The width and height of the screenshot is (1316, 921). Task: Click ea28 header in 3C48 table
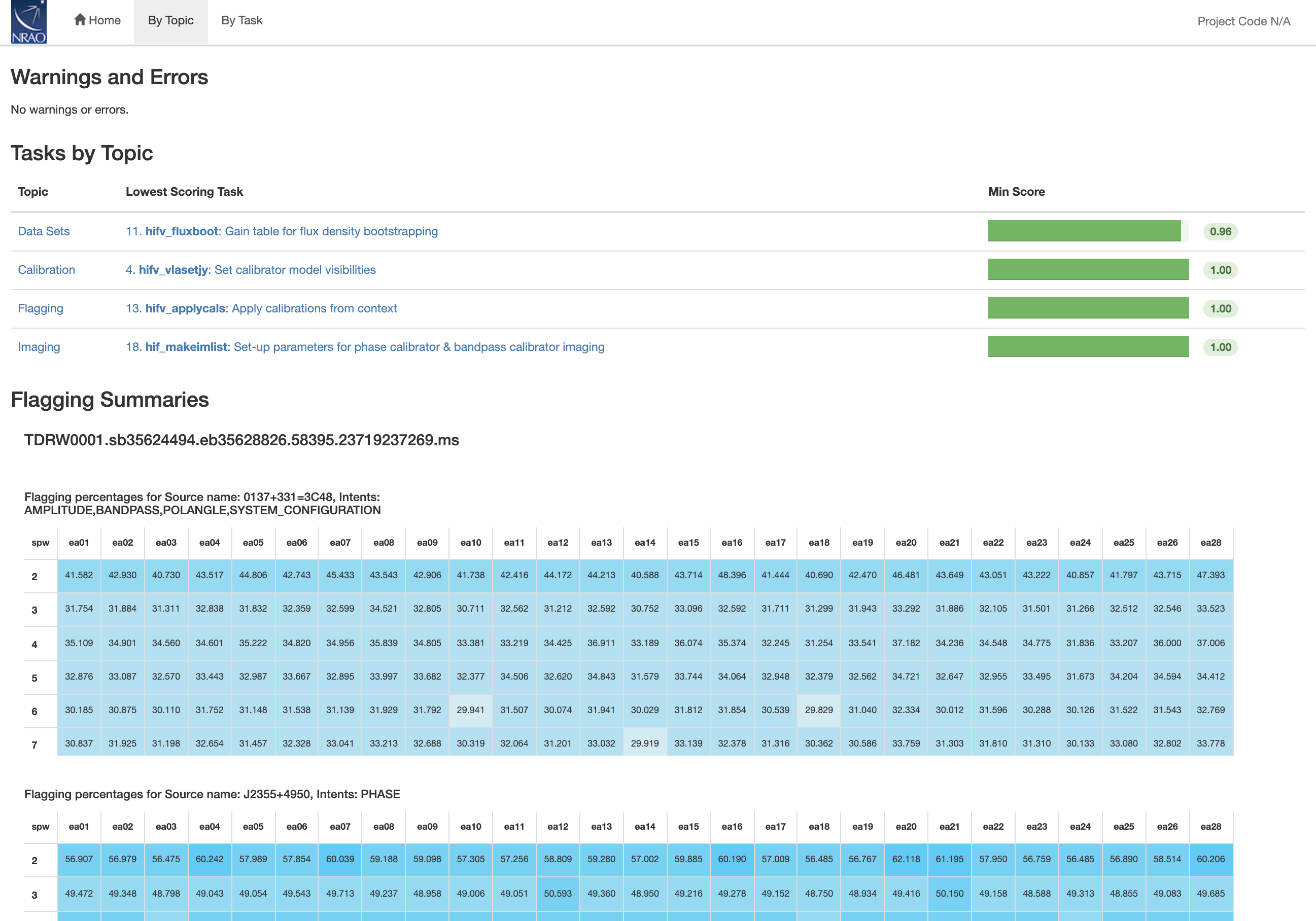click(1210, 542)
